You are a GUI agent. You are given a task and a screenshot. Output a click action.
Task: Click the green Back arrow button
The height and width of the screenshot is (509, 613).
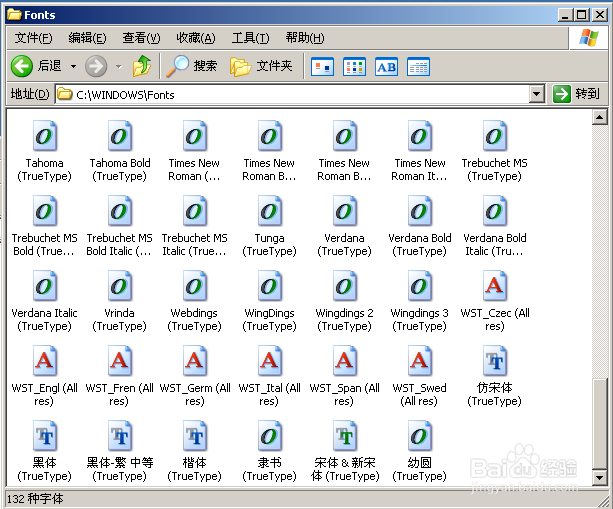(x=22, y=66)
